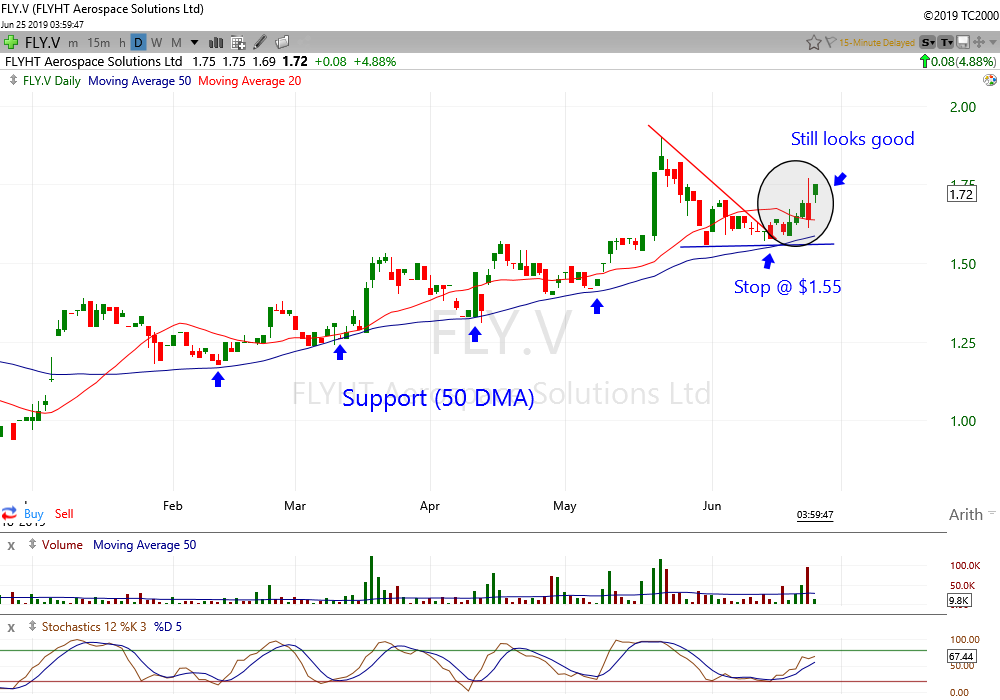Edit the Moving Average 50 price indicator
1000x700 pixels.
tap(140, 81)
